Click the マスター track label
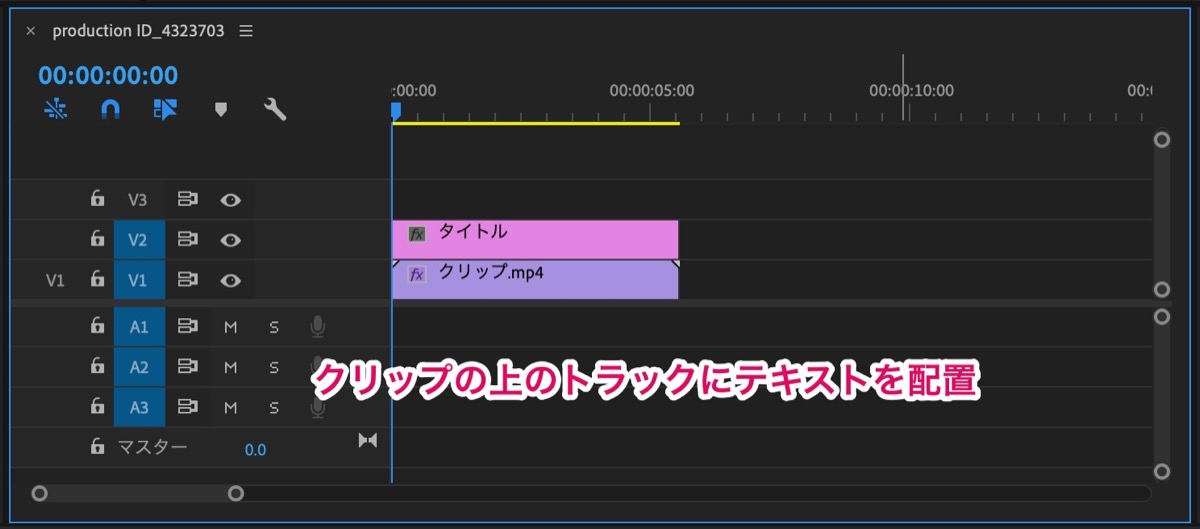This screenshot has width=1200, height=529. tap(152, 447)
